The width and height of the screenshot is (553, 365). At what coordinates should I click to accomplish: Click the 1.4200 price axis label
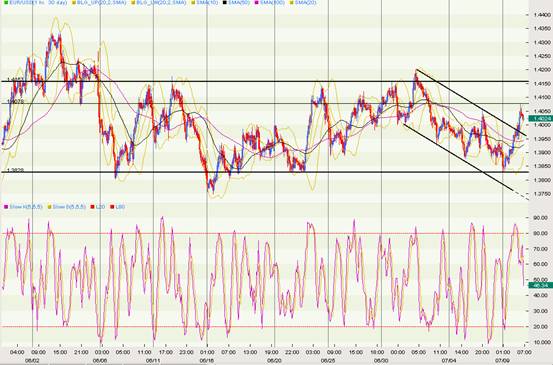(542, 70)
